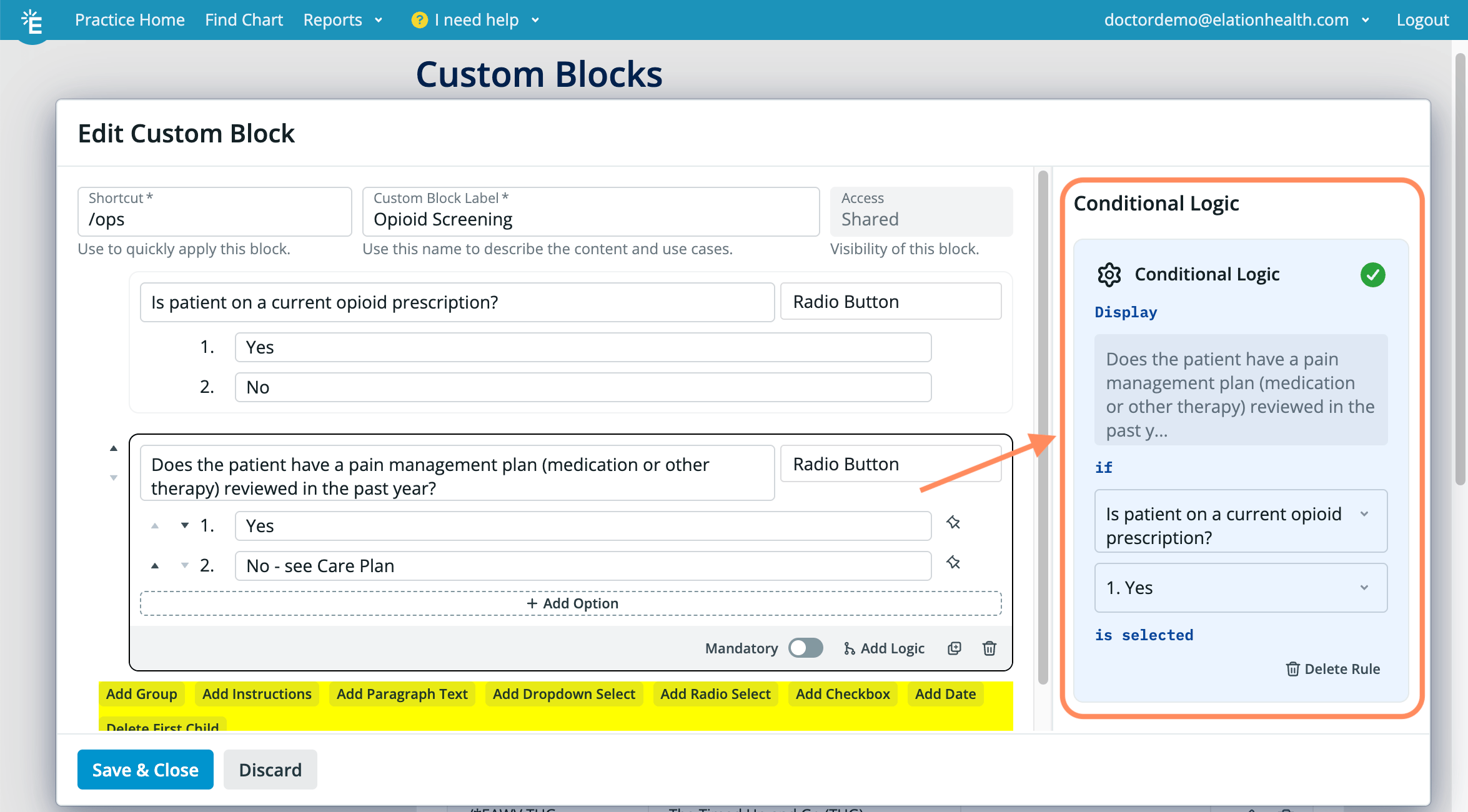Move option 1 Yes down
Screen dimensions: 1468x812
click(184, 525)
